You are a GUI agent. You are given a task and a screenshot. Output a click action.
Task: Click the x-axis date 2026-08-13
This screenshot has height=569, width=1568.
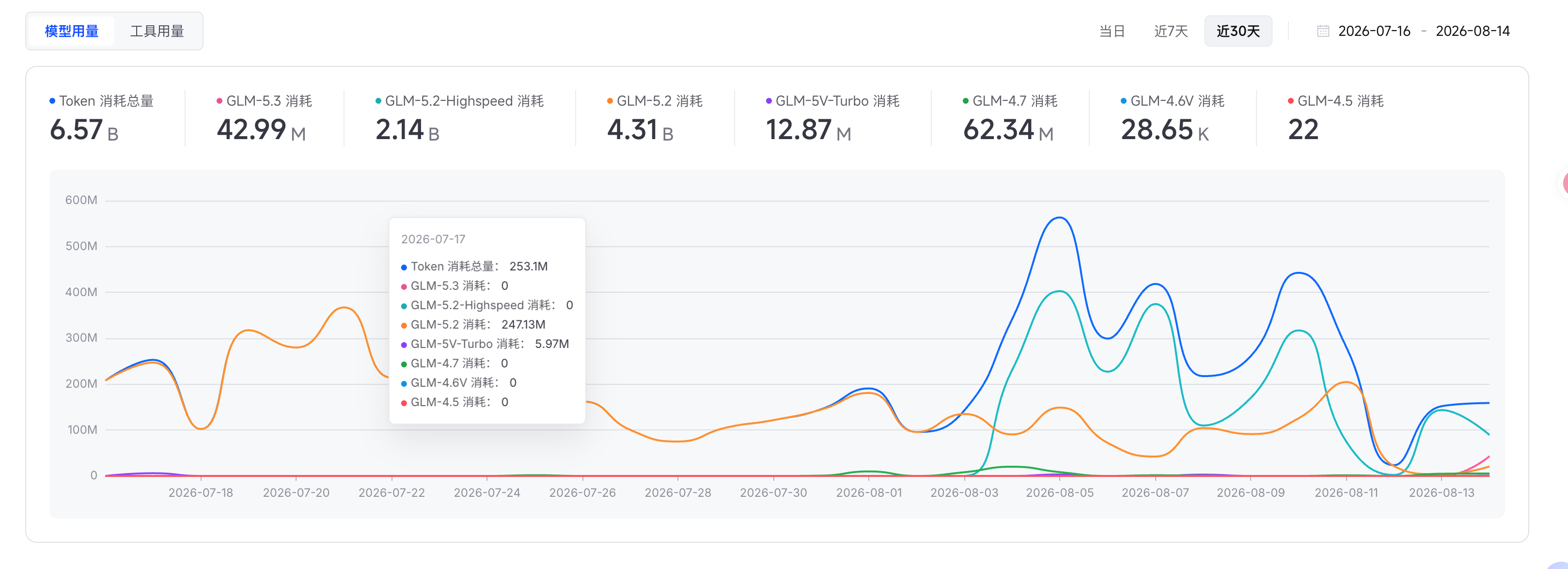pyautogui.click(x=1442, y=493)
